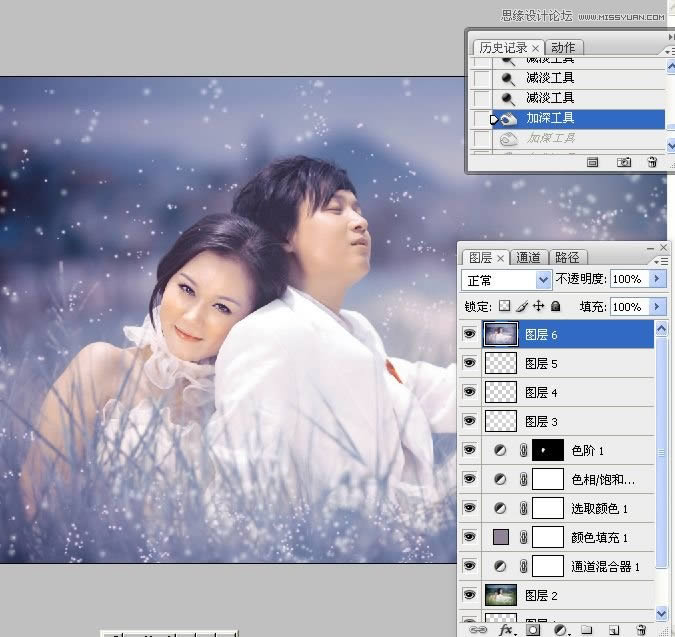Hide 图层 6 with its eye icon

click(x=469, y=334)
